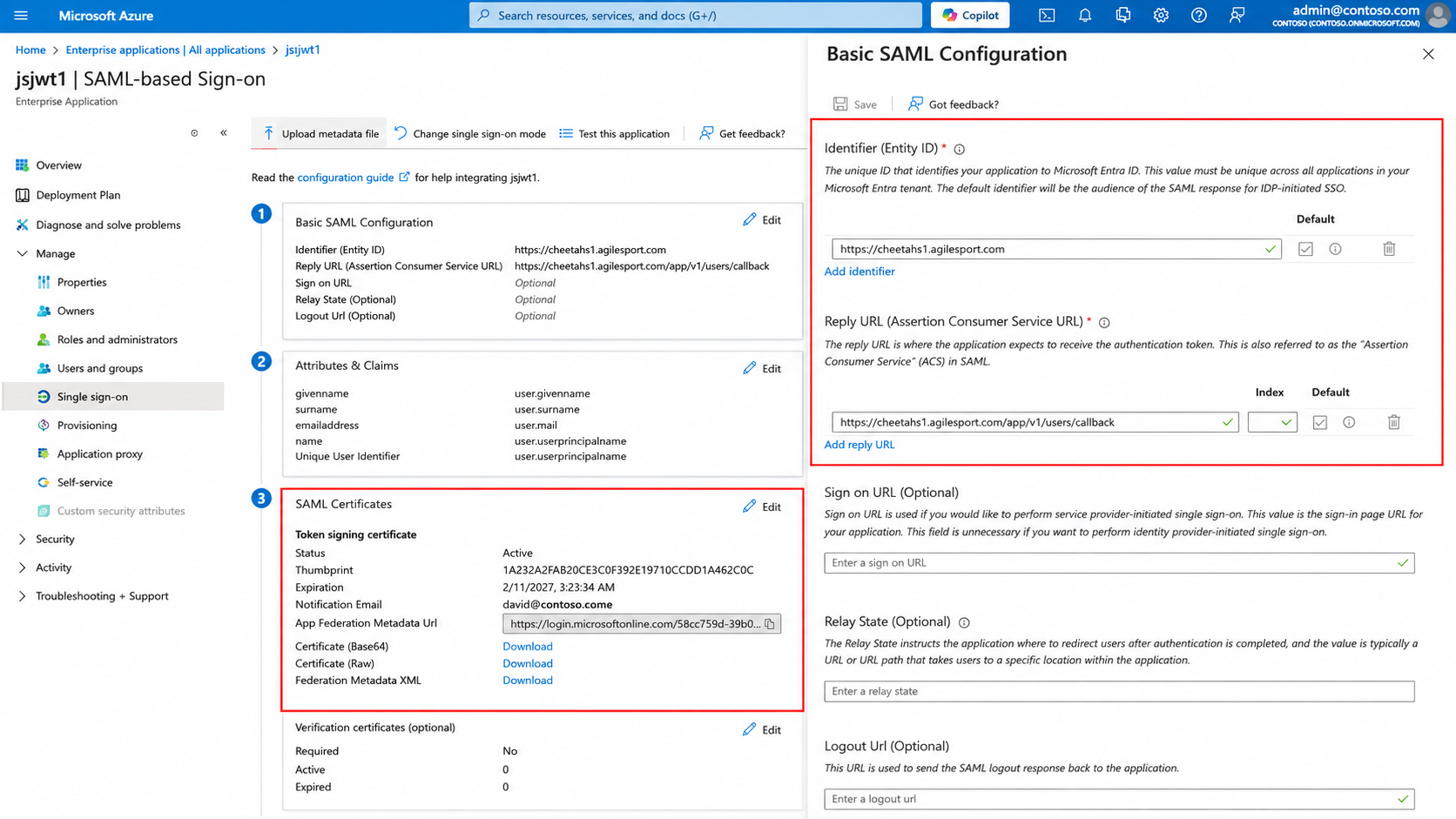The image size is (1456, 819).
Task: Delete the reply URL callback entry
Action: 1393,422
